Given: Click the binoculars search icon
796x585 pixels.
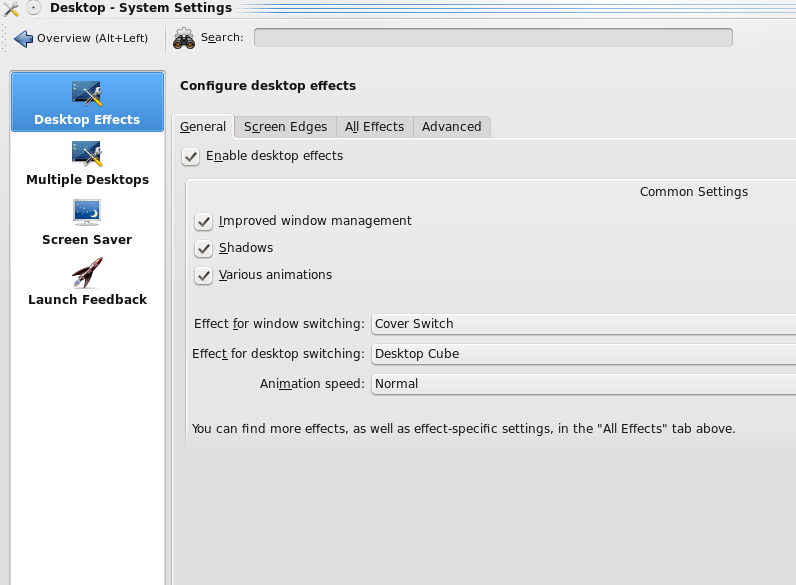Looking at the screenshot, I should [x=184, y=38].
